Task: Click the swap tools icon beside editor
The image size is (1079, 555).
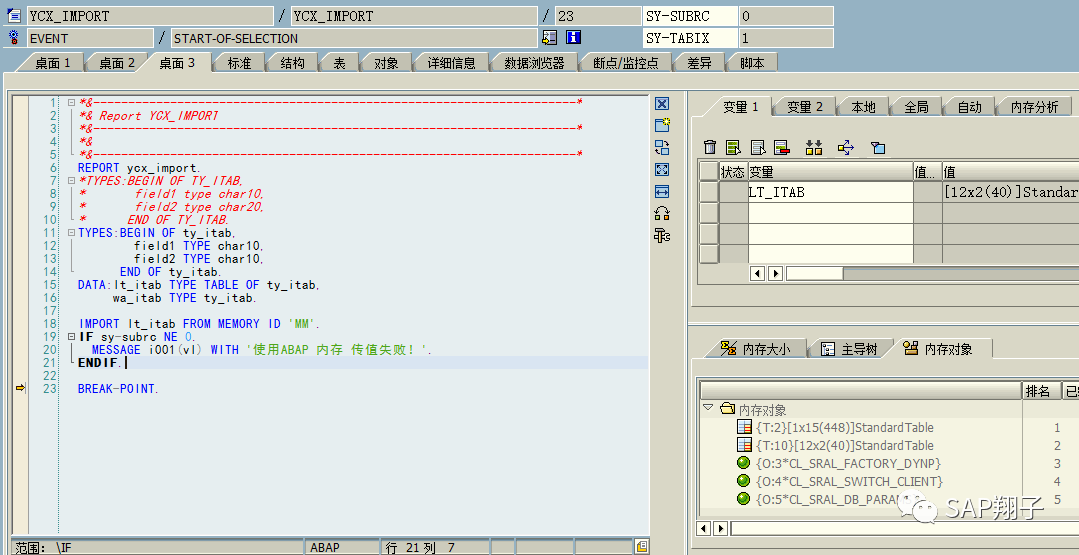Action: click(662, 213)
